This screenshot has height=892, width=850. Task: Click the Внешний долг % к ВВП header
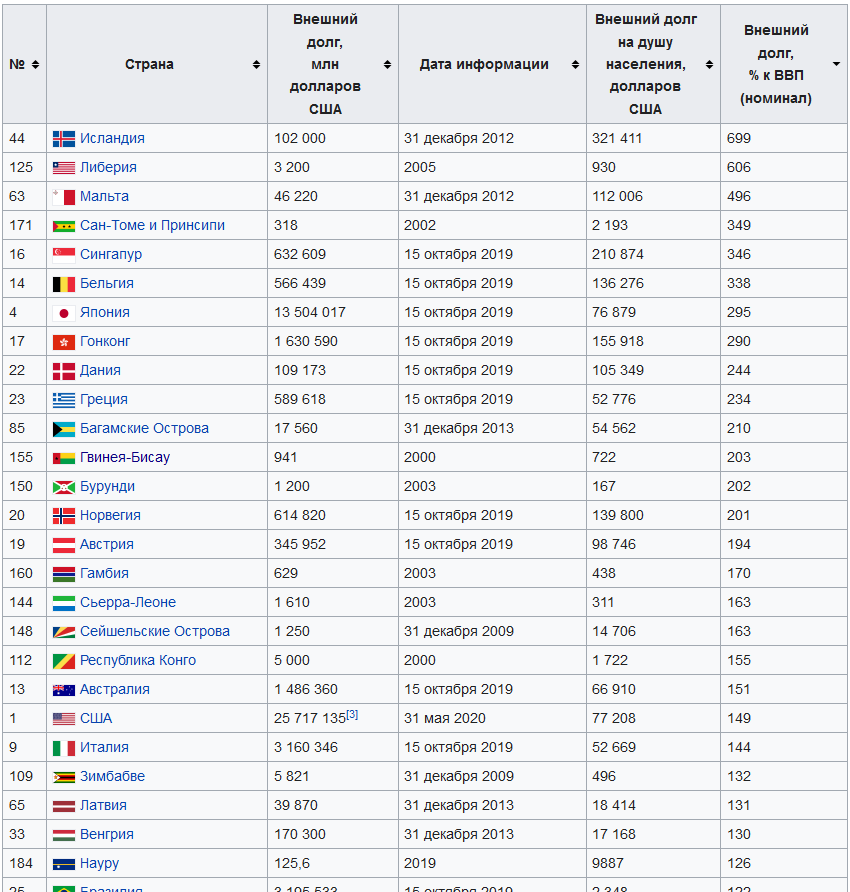[776, 65]
